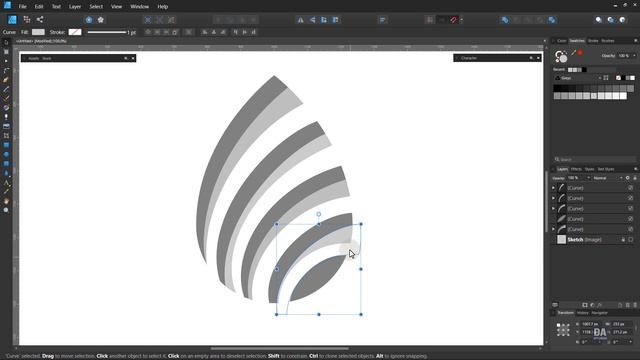Open the swatch palette Greys dropdown
This screenshot has width=640, height=360.
coord(578,78)
